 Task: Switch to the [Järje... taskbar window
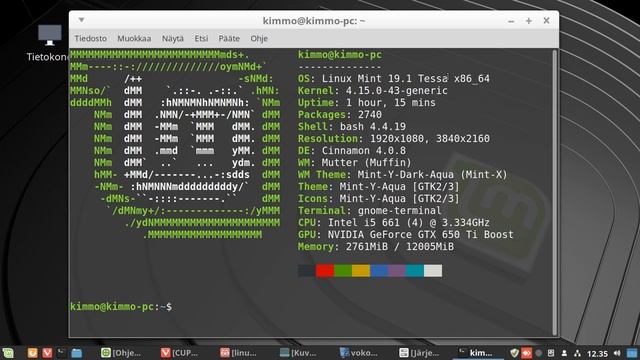click(x=419, y=353)
